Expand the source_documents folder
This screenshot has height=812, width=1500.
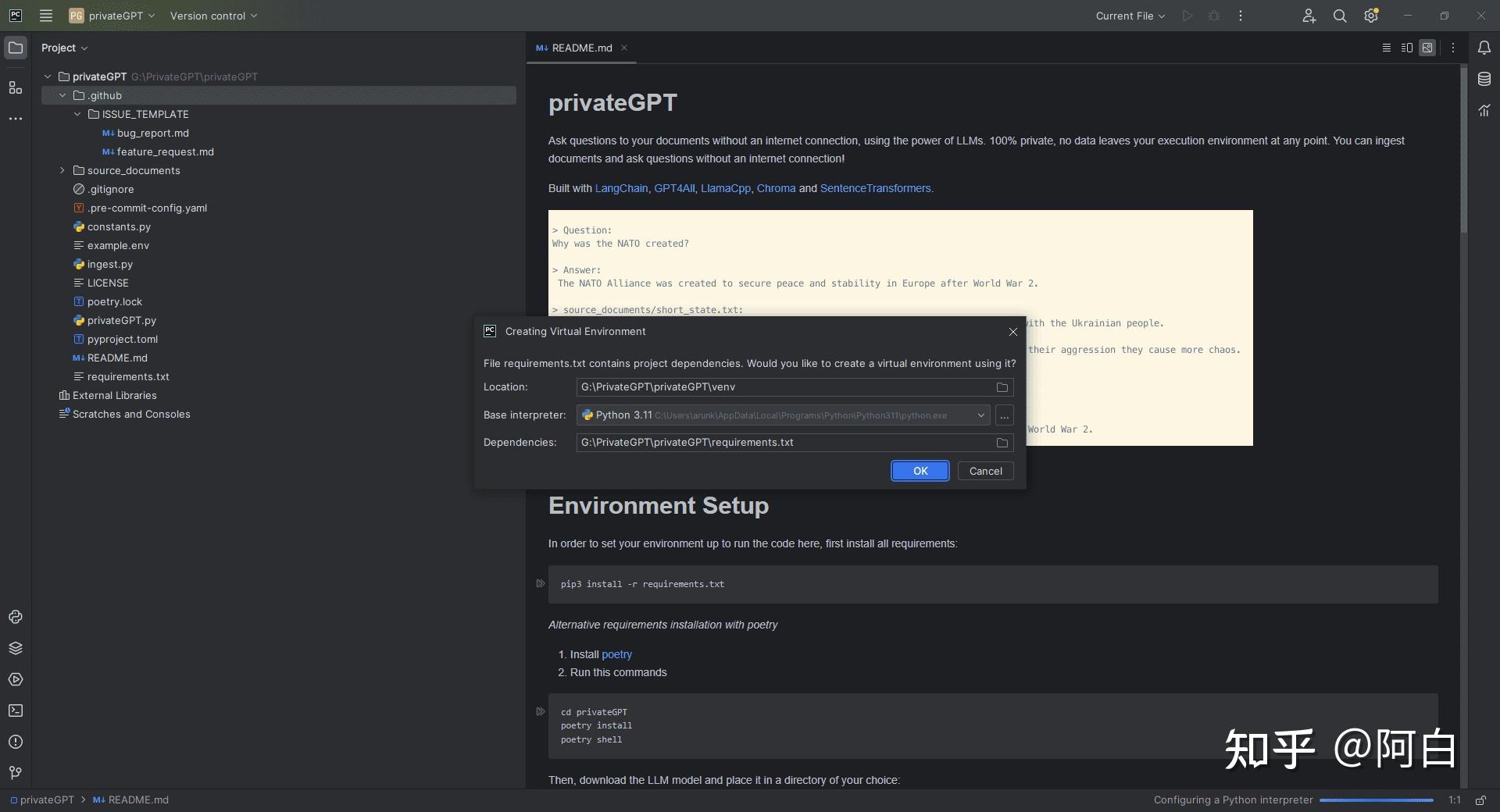[62, 170]
